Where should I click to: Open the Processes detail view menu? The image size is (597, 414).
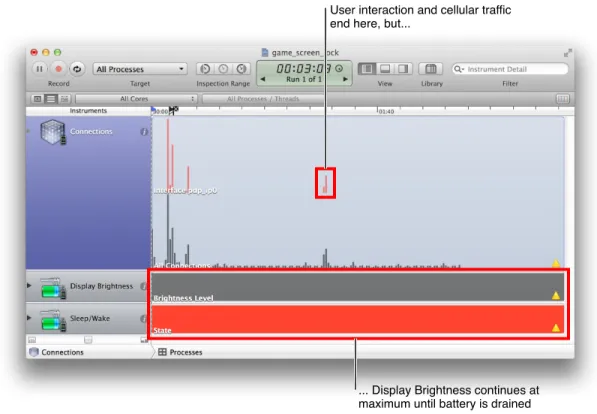180,352
